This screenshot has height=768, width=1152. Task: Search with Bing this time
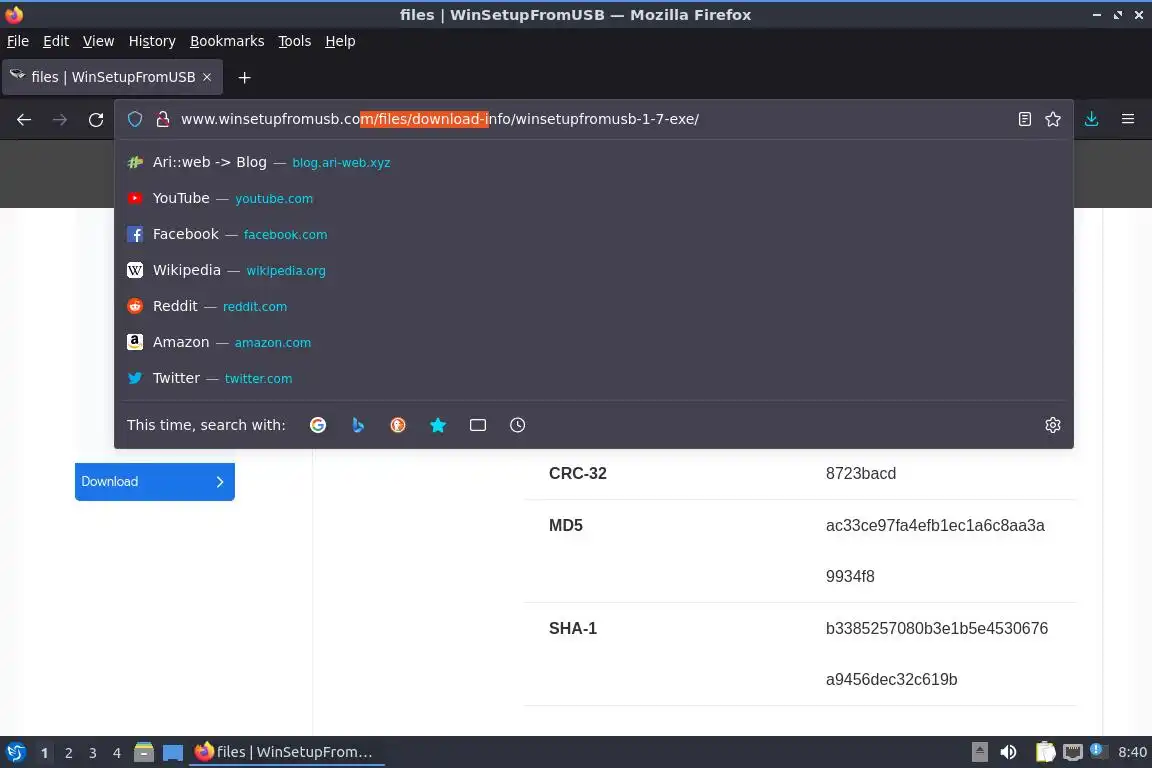[x=358, y=425]
